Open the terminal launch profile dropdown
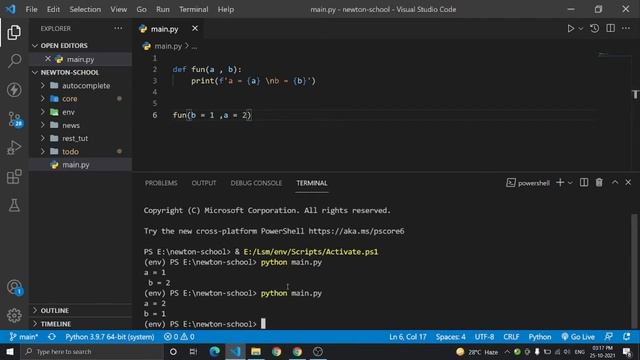This screenshot has height=360, width=640. [570, 182]
